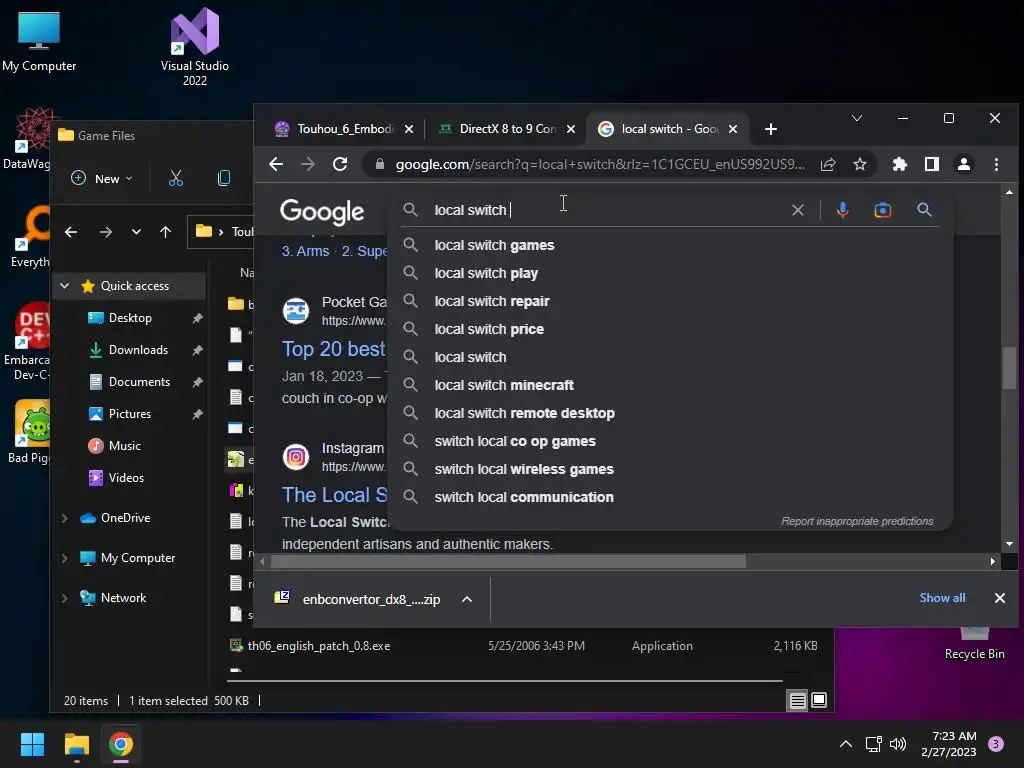Close the DirectX 8 to 9 tab
This screenshot has width=1024, height=768.
pos(571,129)
